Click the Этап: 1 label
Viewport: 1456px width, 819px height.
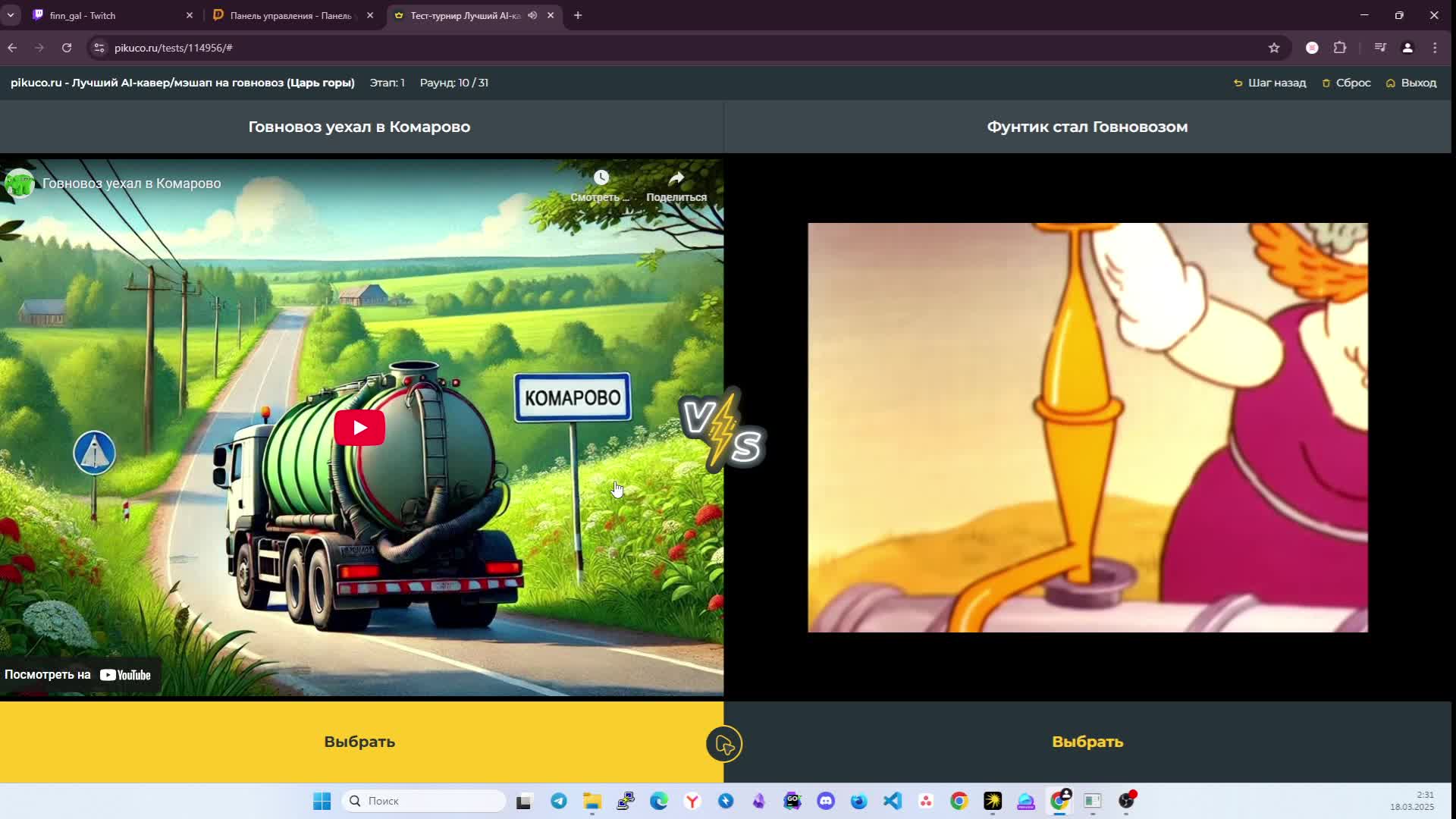pos(387,83)
